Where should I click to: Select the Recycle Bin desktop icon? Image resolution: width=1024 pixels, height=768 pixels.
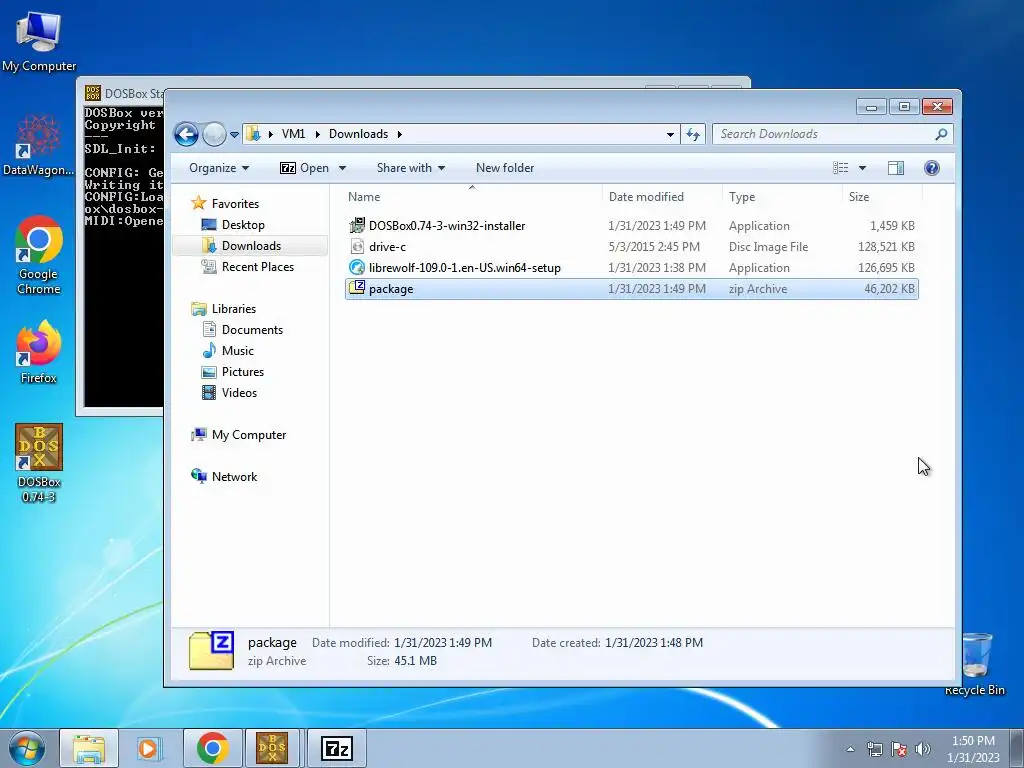click(975, 664)
